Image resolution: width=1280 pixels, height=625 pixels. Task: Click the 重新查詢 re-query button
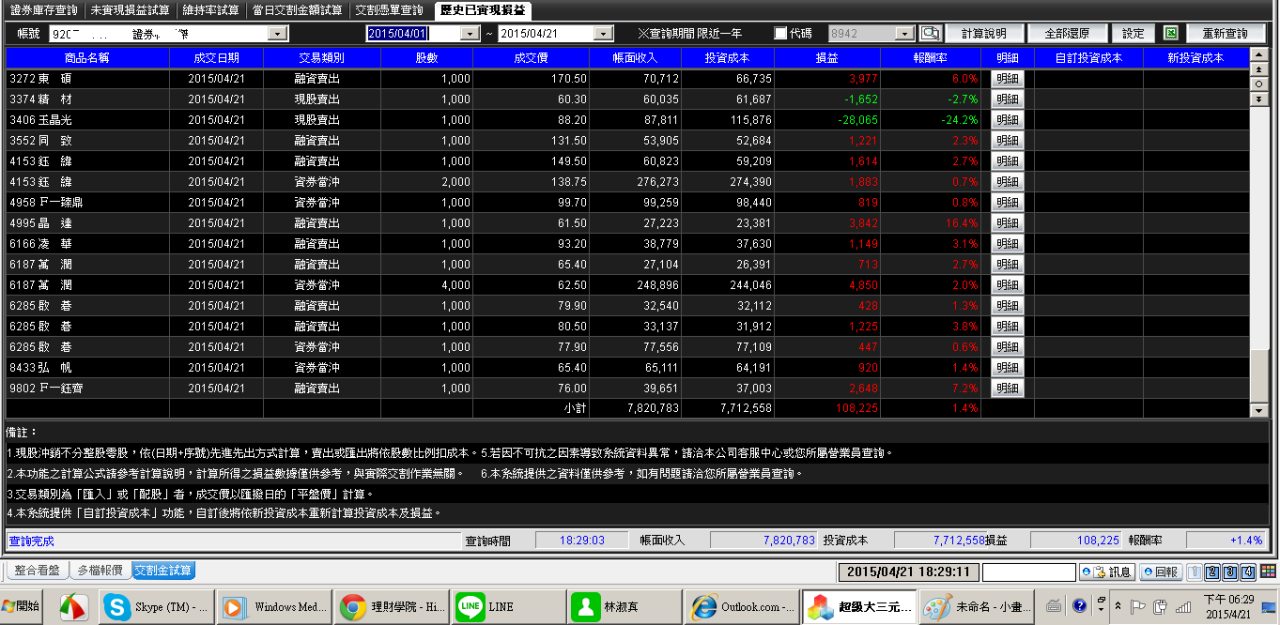(1224, 34)
